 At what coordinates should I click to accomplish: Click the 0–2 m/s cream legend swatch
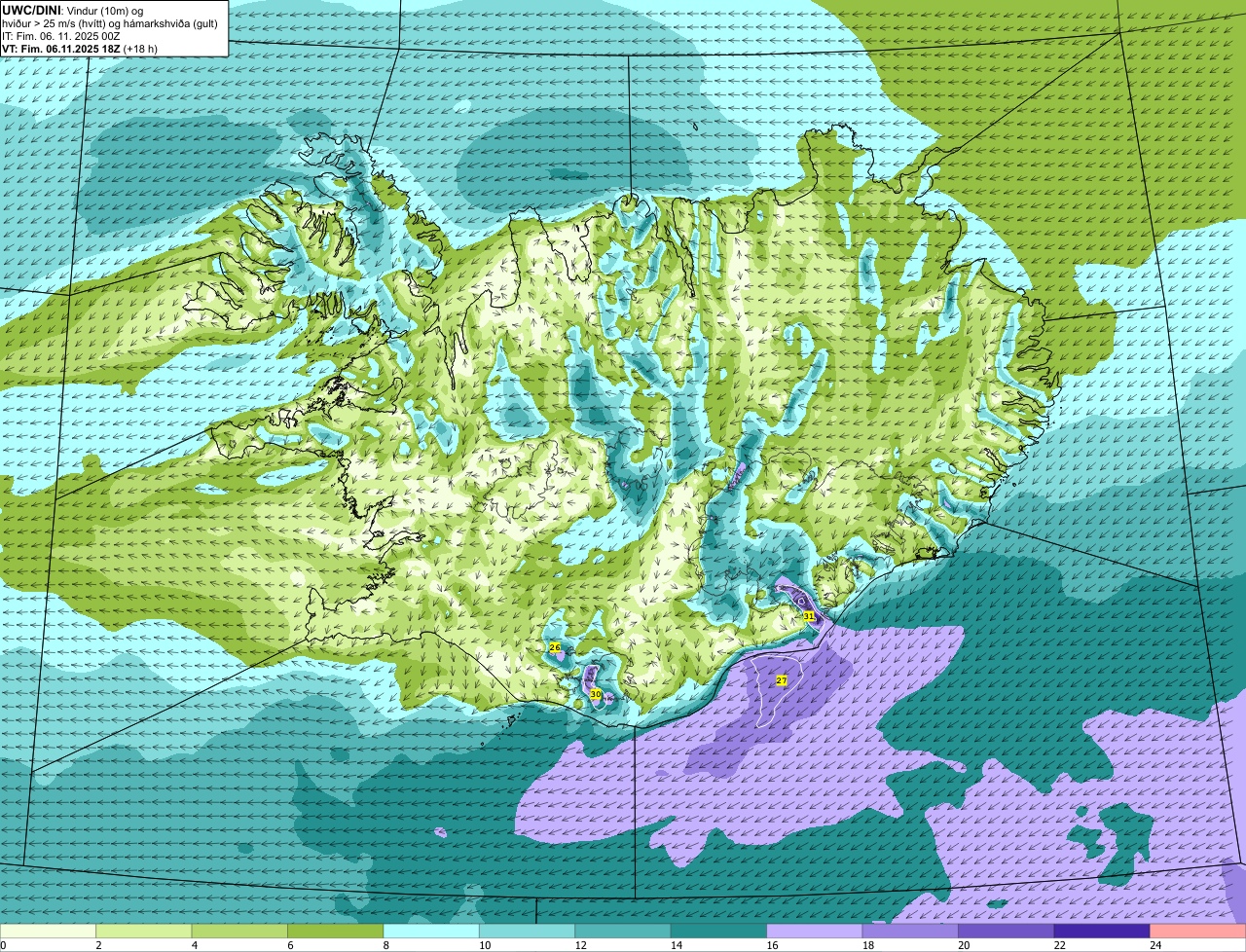point(49,932)
